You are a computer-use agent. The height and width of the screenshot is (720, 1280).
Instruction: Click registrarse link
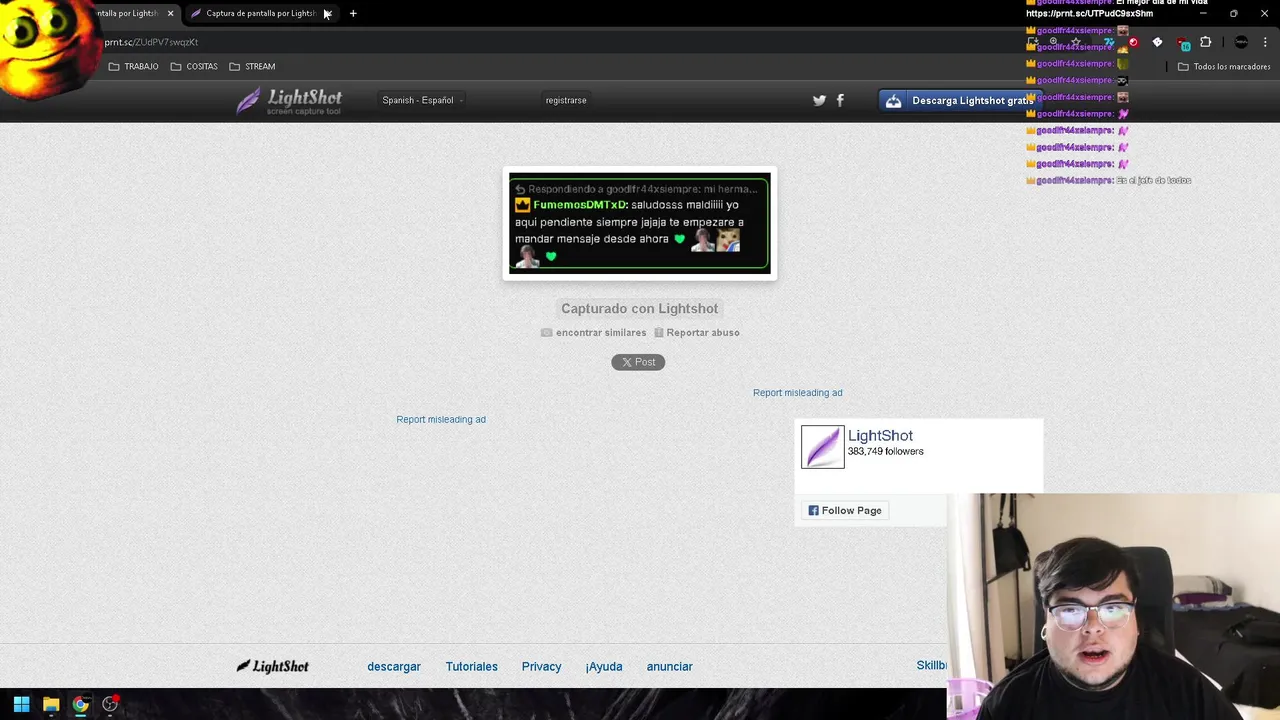click(566, 100)
